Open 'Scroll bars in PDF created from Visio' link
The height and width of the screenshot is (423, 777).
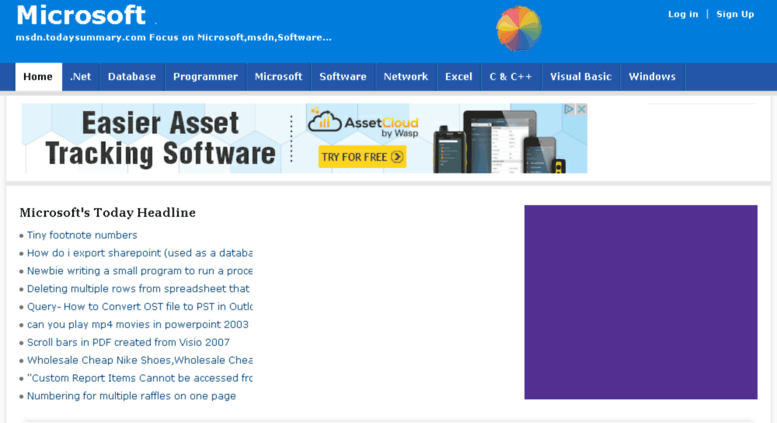click(128, 342)
